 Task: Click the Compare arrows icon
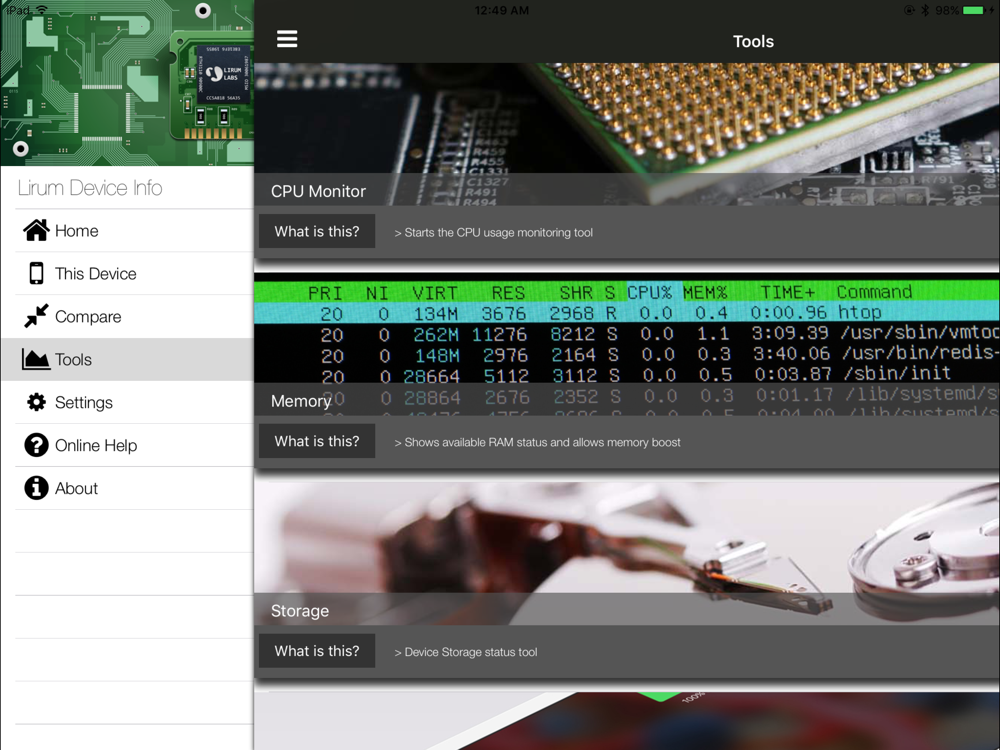coord(36,316)
